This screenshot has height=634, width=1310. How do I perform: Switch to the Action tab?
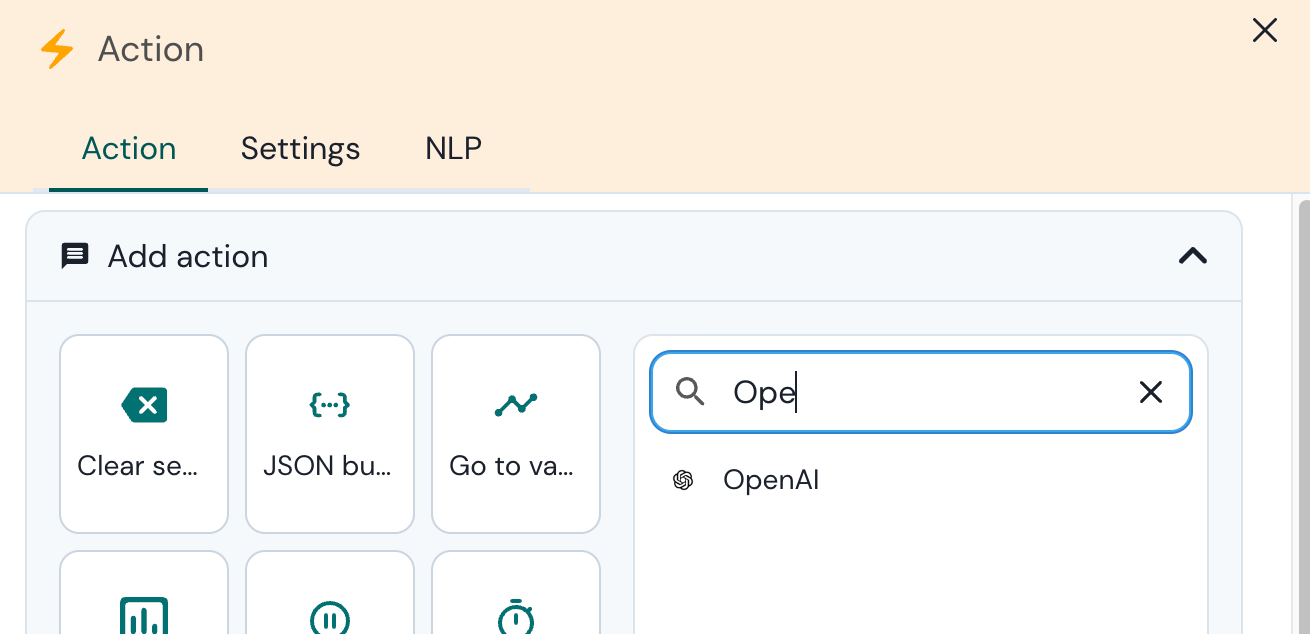tap(129, 149)
